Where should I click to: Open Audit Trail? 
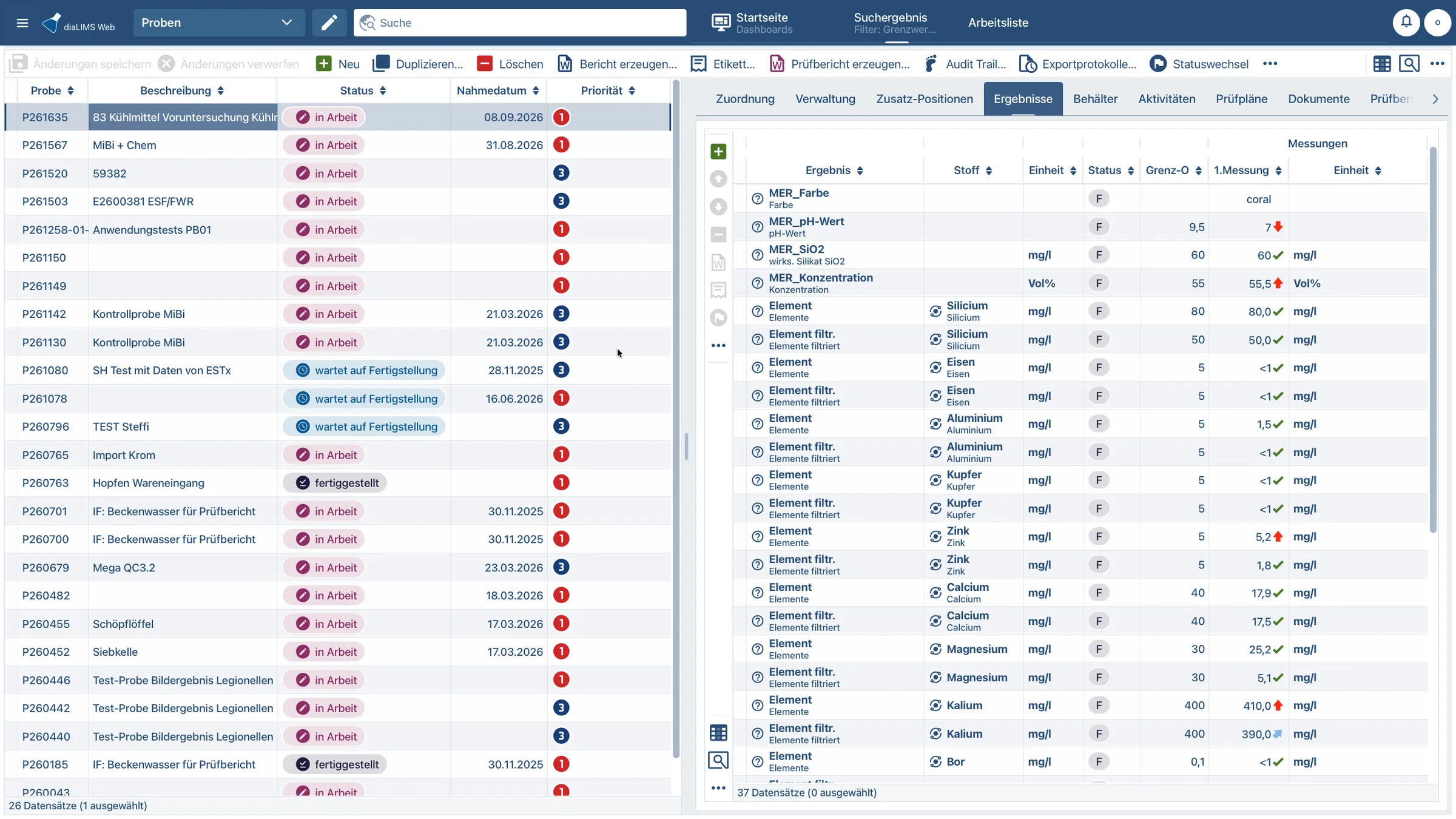point(965,64)
